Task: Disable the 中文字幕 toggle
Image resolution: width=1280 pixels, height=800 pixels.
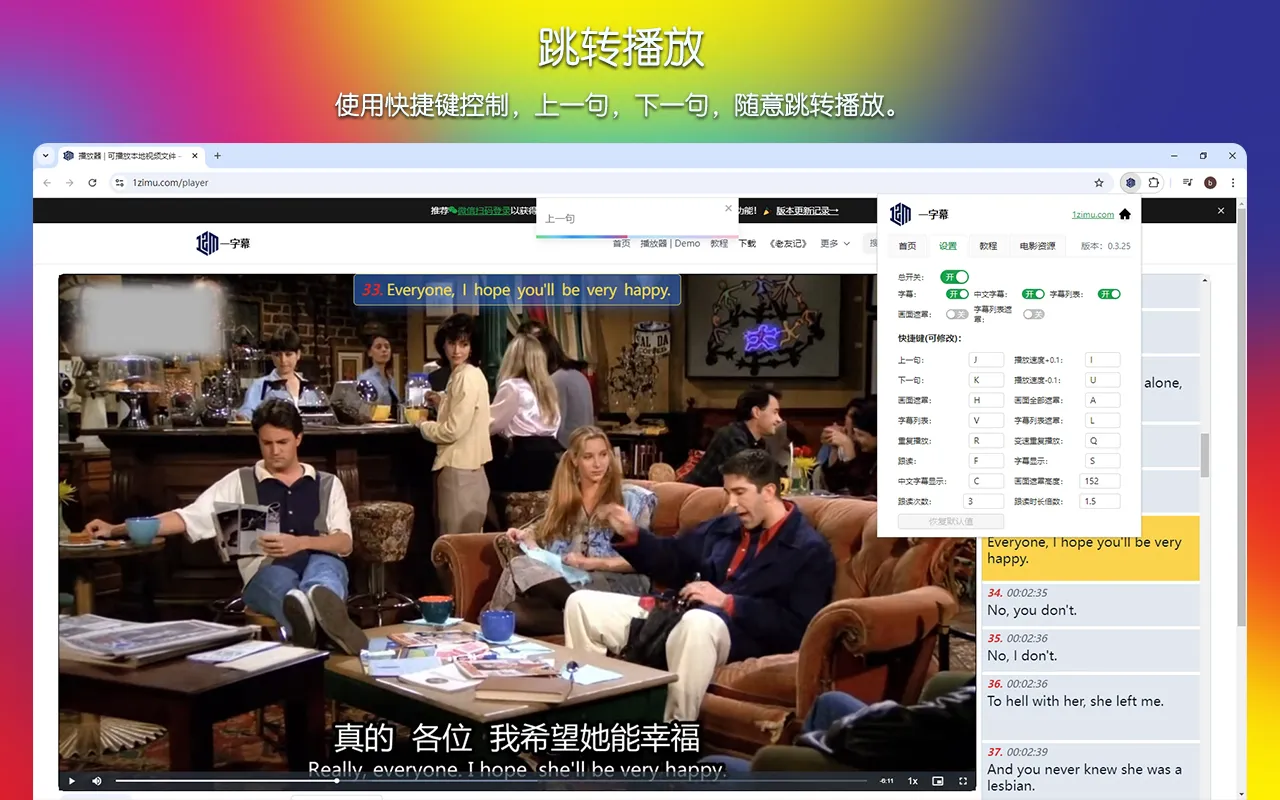Action: (1033, 294)
